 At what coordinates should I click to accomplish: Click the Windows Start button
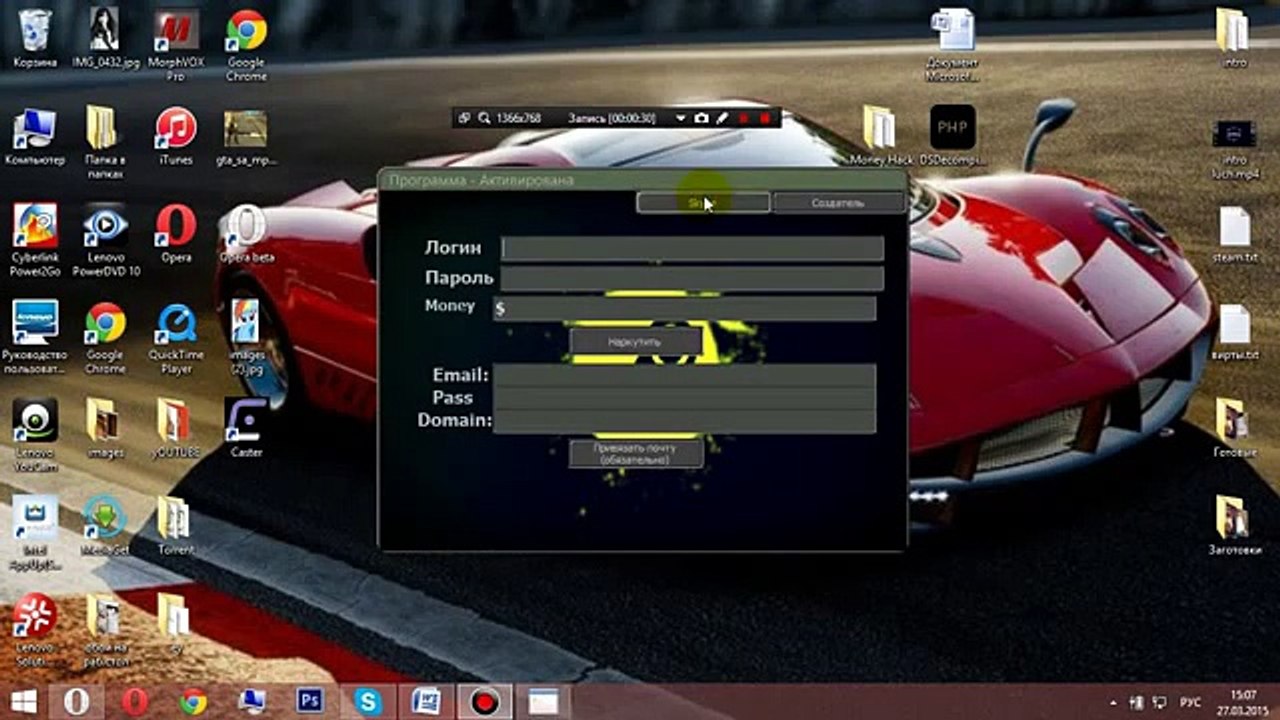click(24, 701)
